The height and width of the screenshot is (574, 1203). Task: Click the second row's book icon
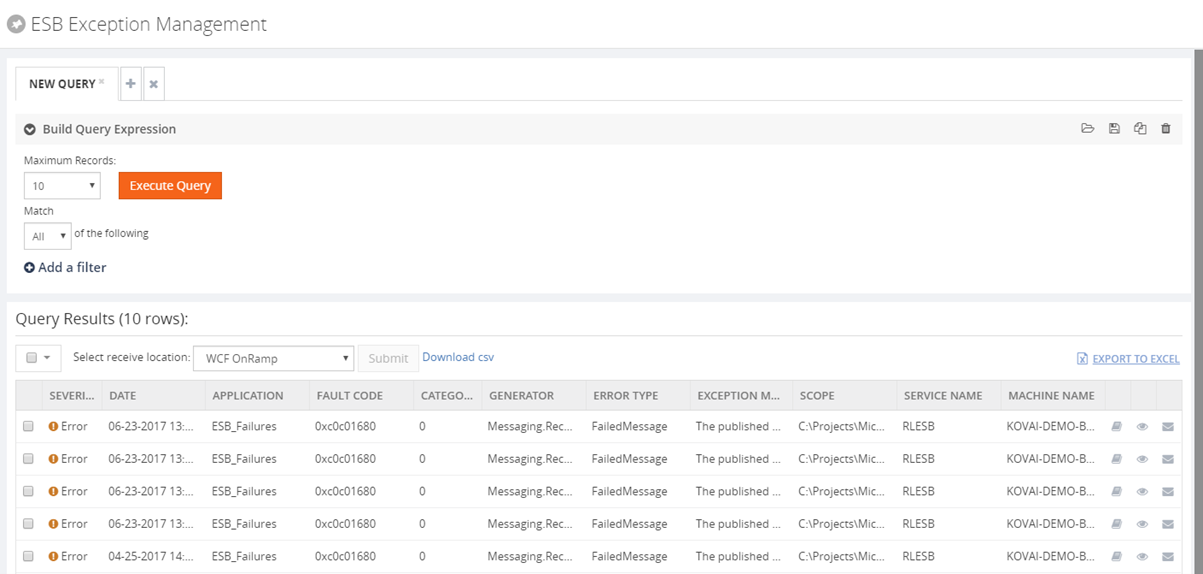point(1117,459)
